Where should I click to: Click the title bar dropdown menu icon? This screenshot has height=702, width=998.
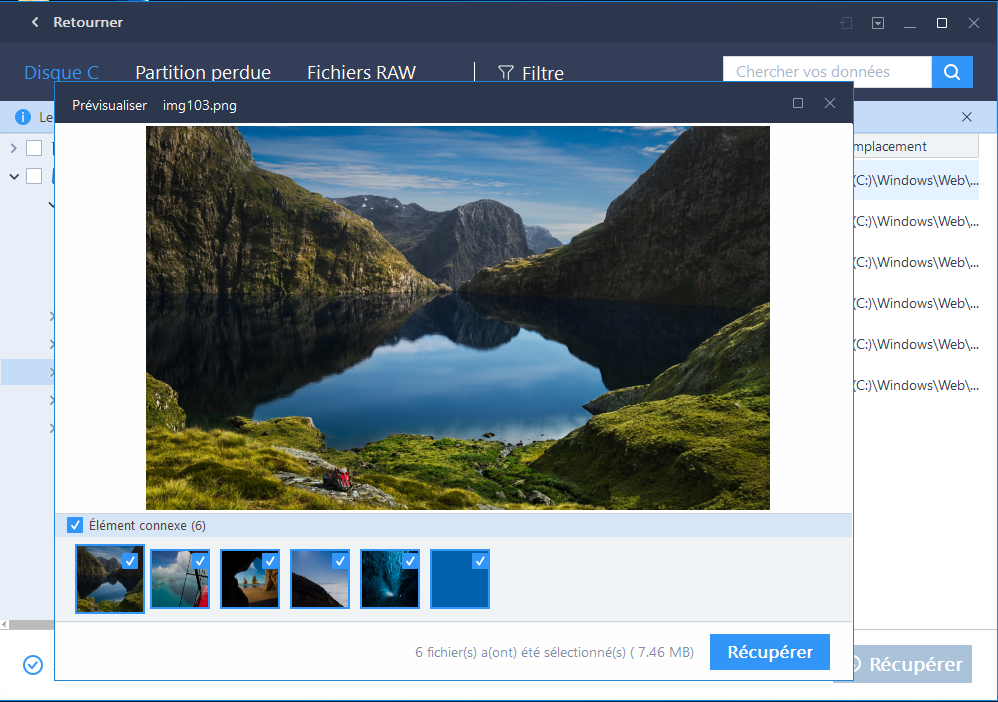point(878,23)
